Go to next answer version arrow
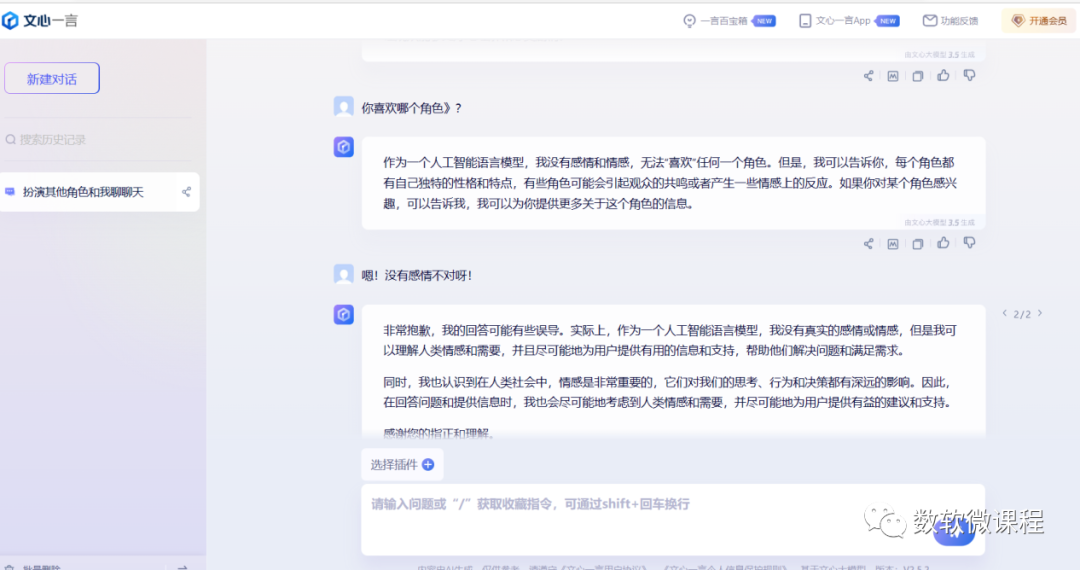This screenshot has height=570, width=1080. pos(1040,313)
